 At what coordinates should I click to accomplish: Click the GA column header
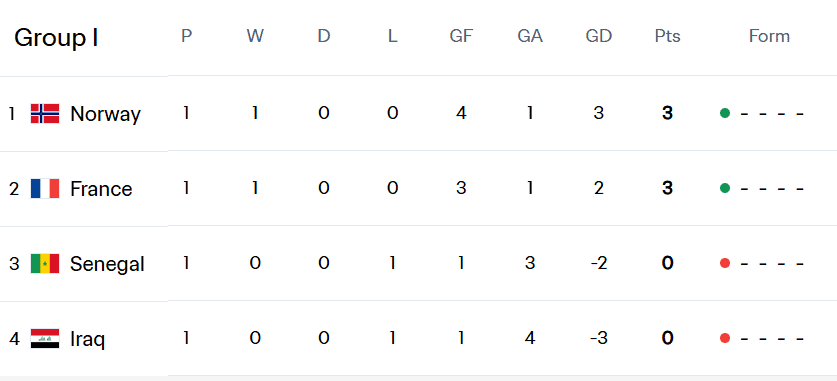click(530, 36)
